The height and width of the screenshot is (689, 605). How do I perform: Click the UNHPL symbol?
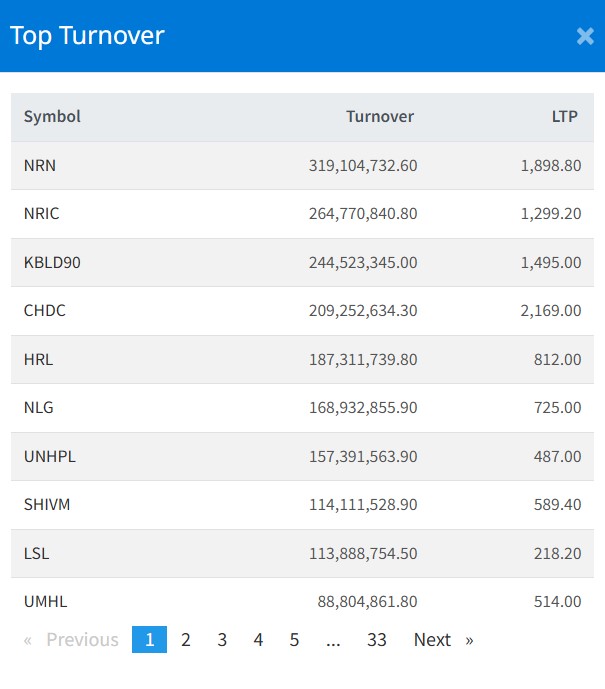[50, 457]
